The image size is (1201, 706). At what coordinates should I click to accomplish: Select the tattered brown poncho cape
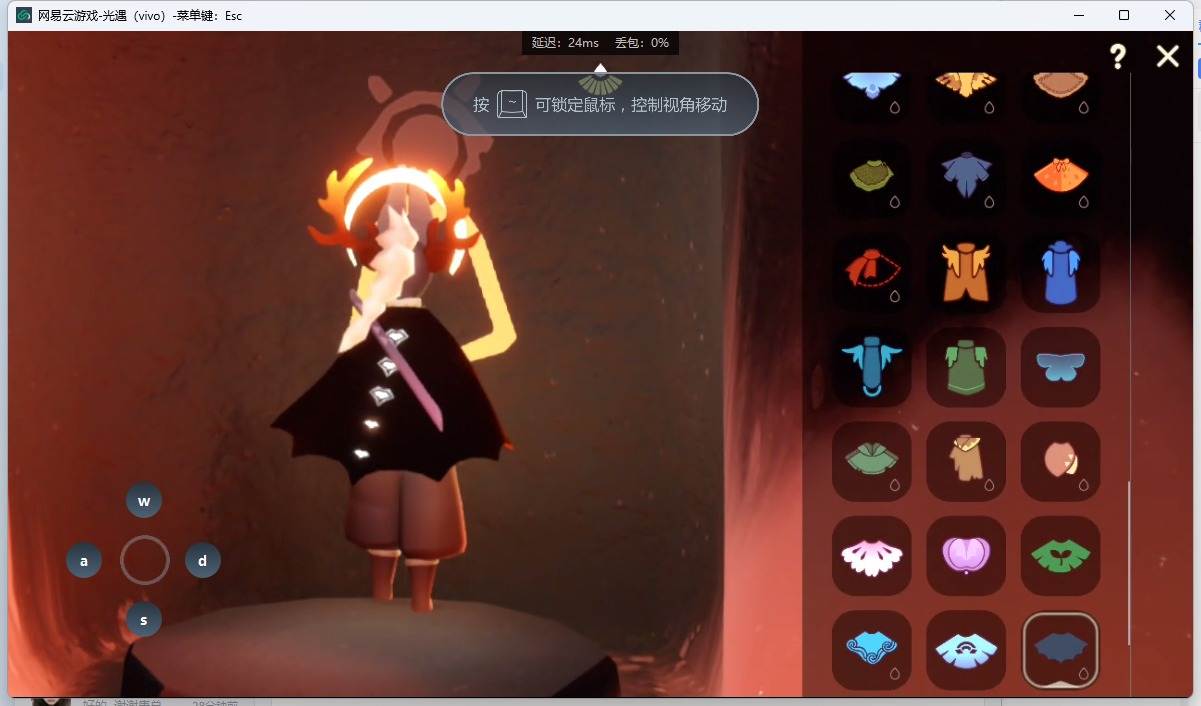tap(966, 461)
